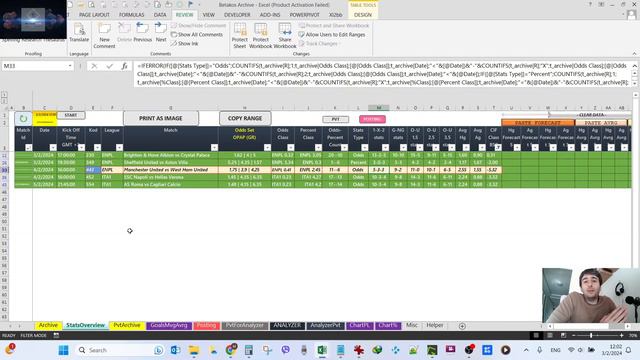
Task: Add a new sheet with plus icon
Action: click(462, 326)
